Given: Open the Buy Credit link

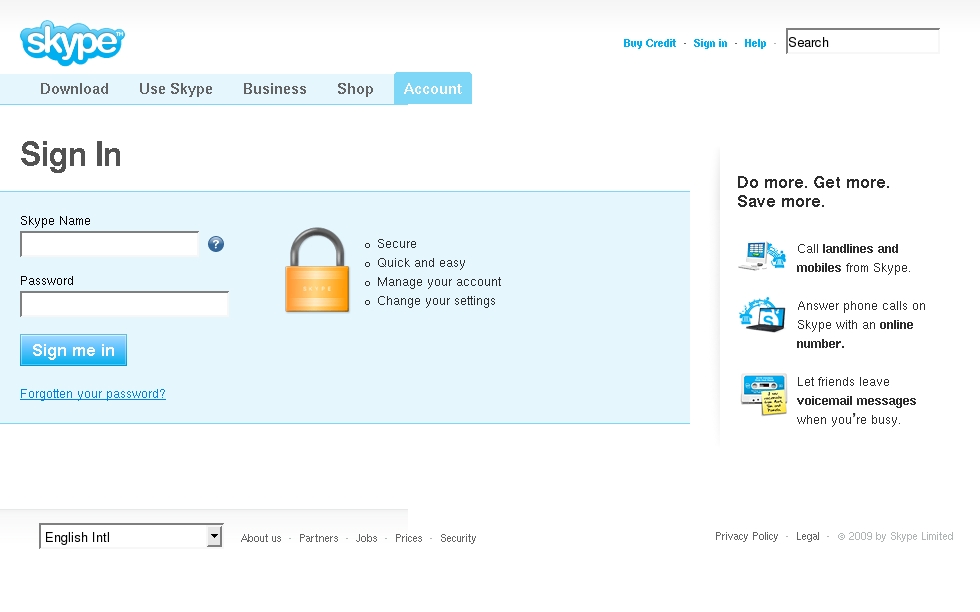Looking at the screenshot, I should point(649,43).
